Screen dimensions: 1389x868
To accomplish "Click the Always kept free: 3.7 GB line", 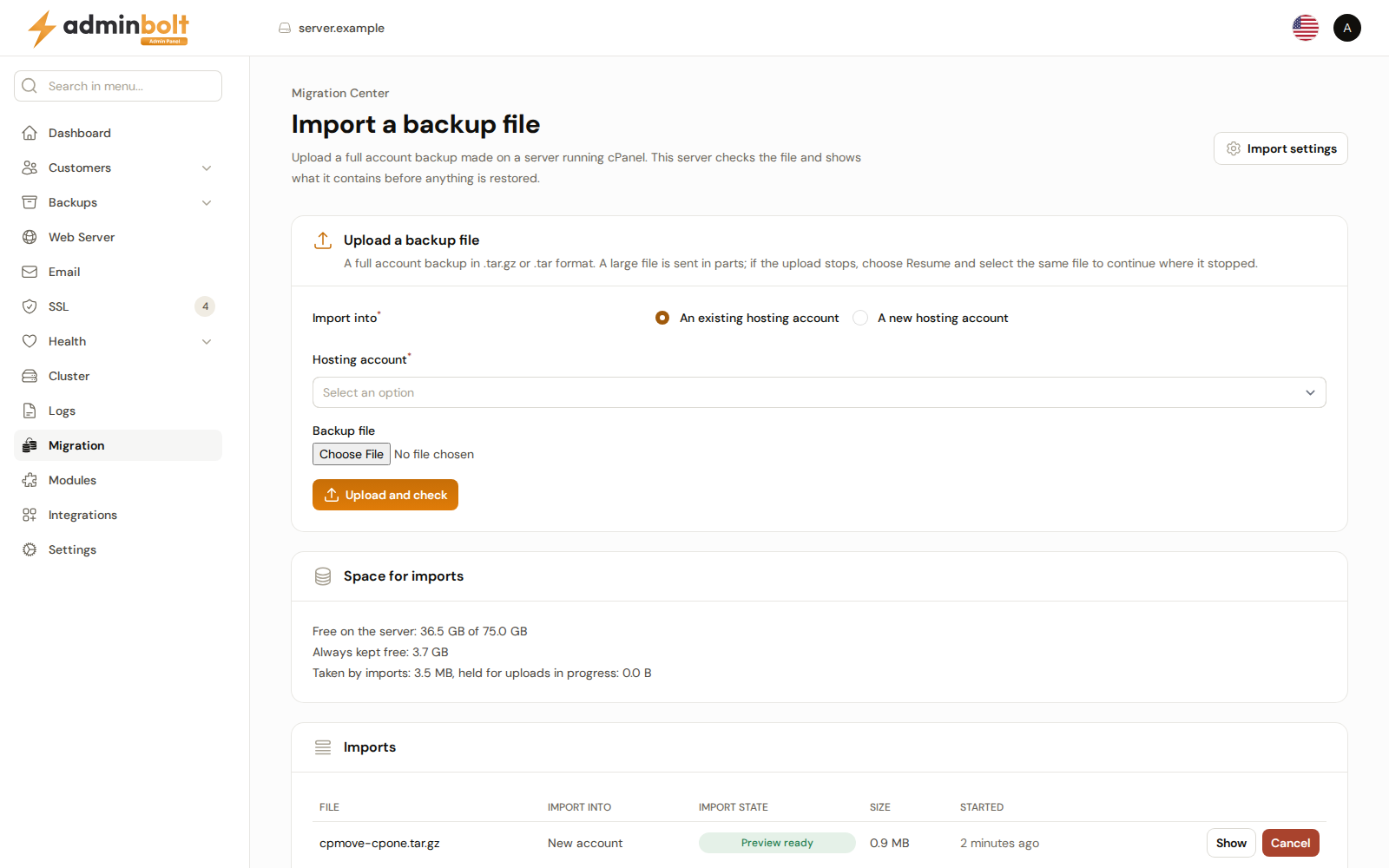I will [380, 652].
